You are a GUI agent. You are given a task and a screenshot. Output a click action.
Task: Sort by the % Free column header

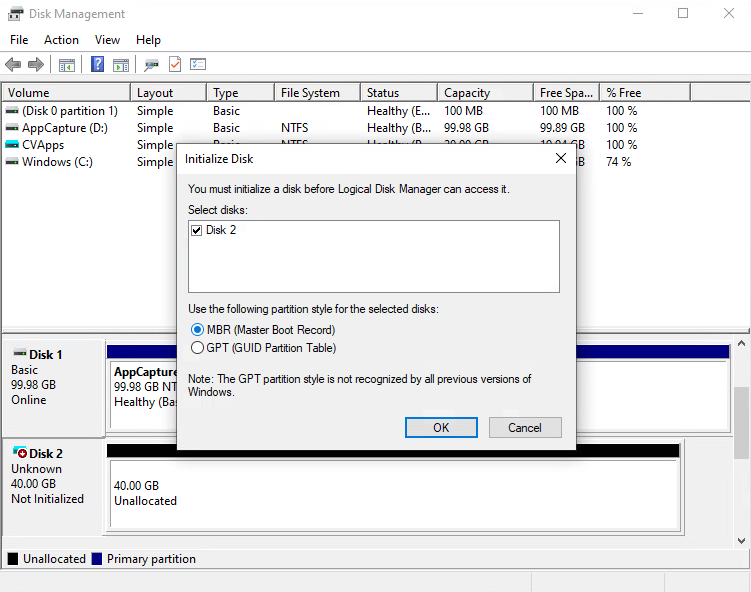point(645,92)
